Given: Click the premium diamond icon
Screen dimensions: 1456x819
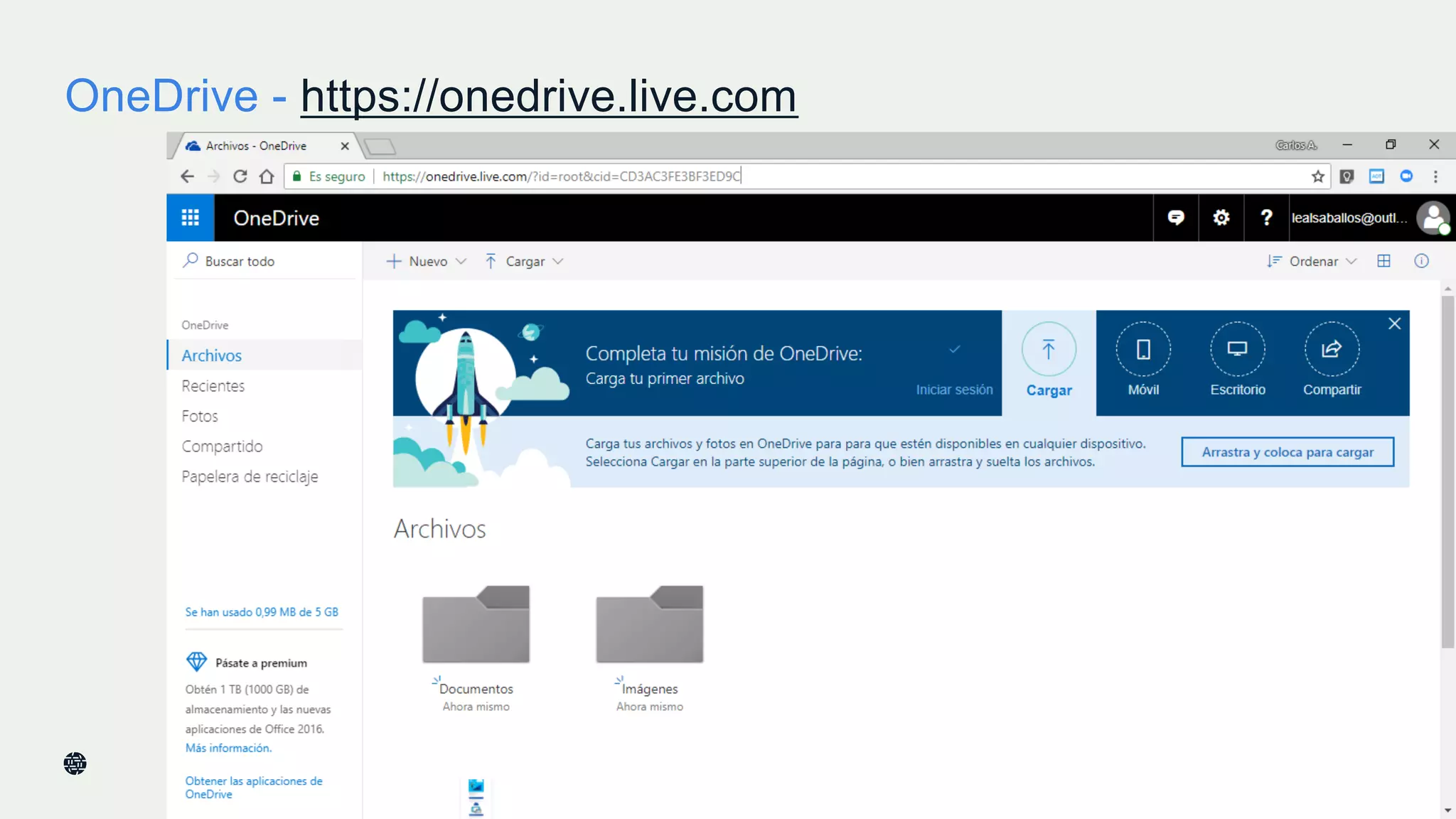Looking at the screenshot, I should (x=196, y=662).
